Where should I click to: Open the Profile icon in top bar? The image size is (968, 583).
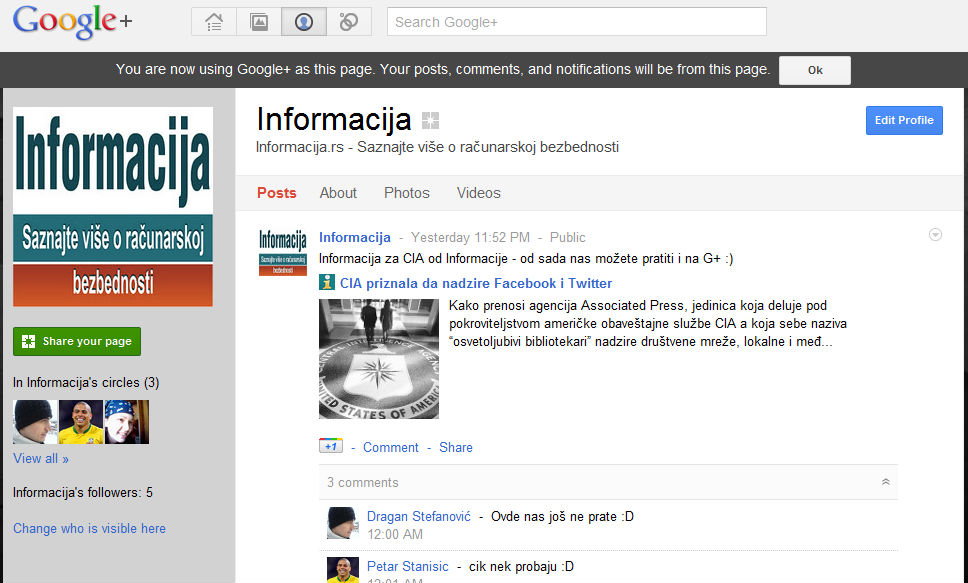tap(304, 22)
